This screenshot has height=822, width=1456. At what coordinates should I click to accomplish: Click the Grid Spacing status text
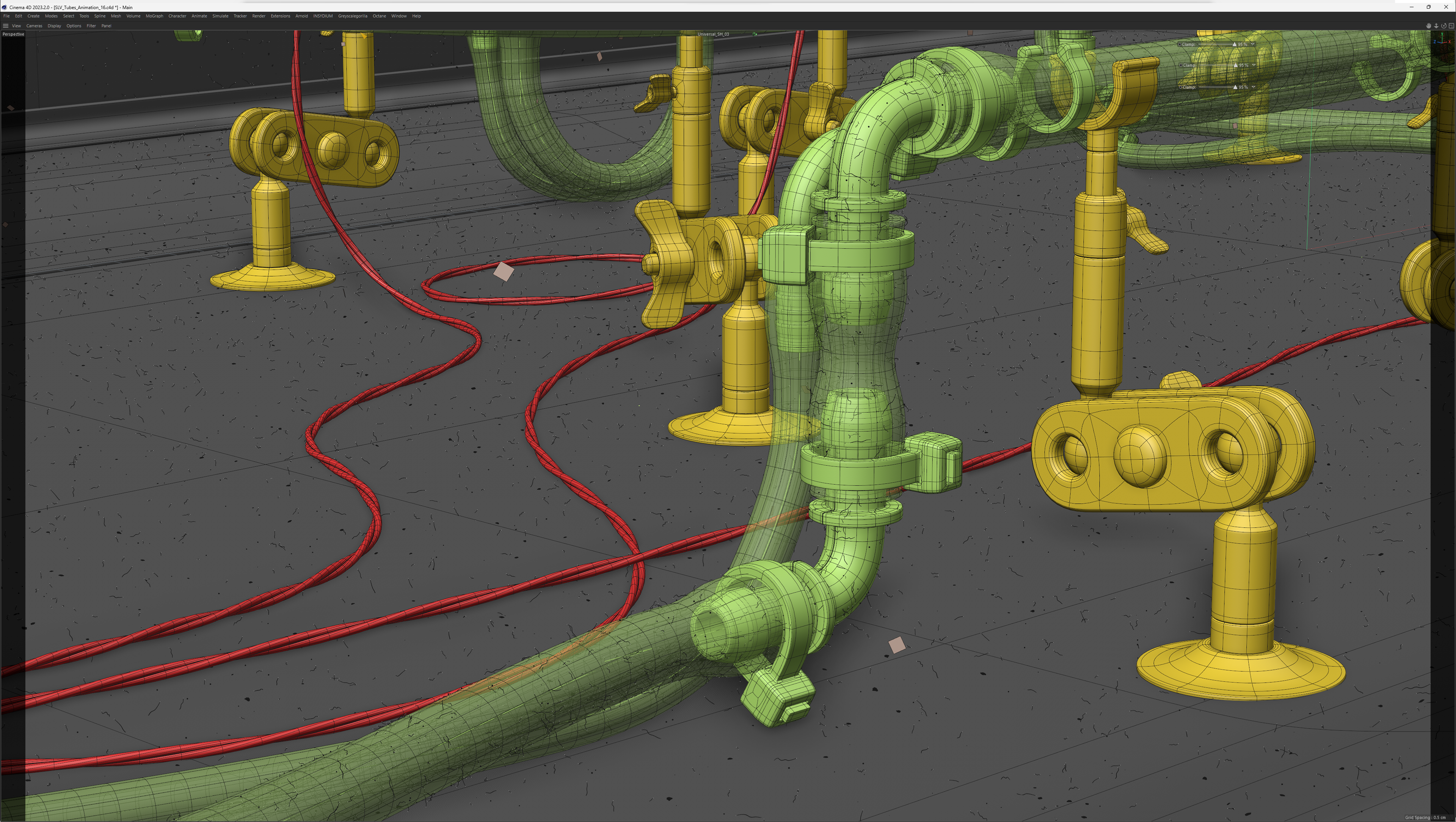(x=1425, y=817)
